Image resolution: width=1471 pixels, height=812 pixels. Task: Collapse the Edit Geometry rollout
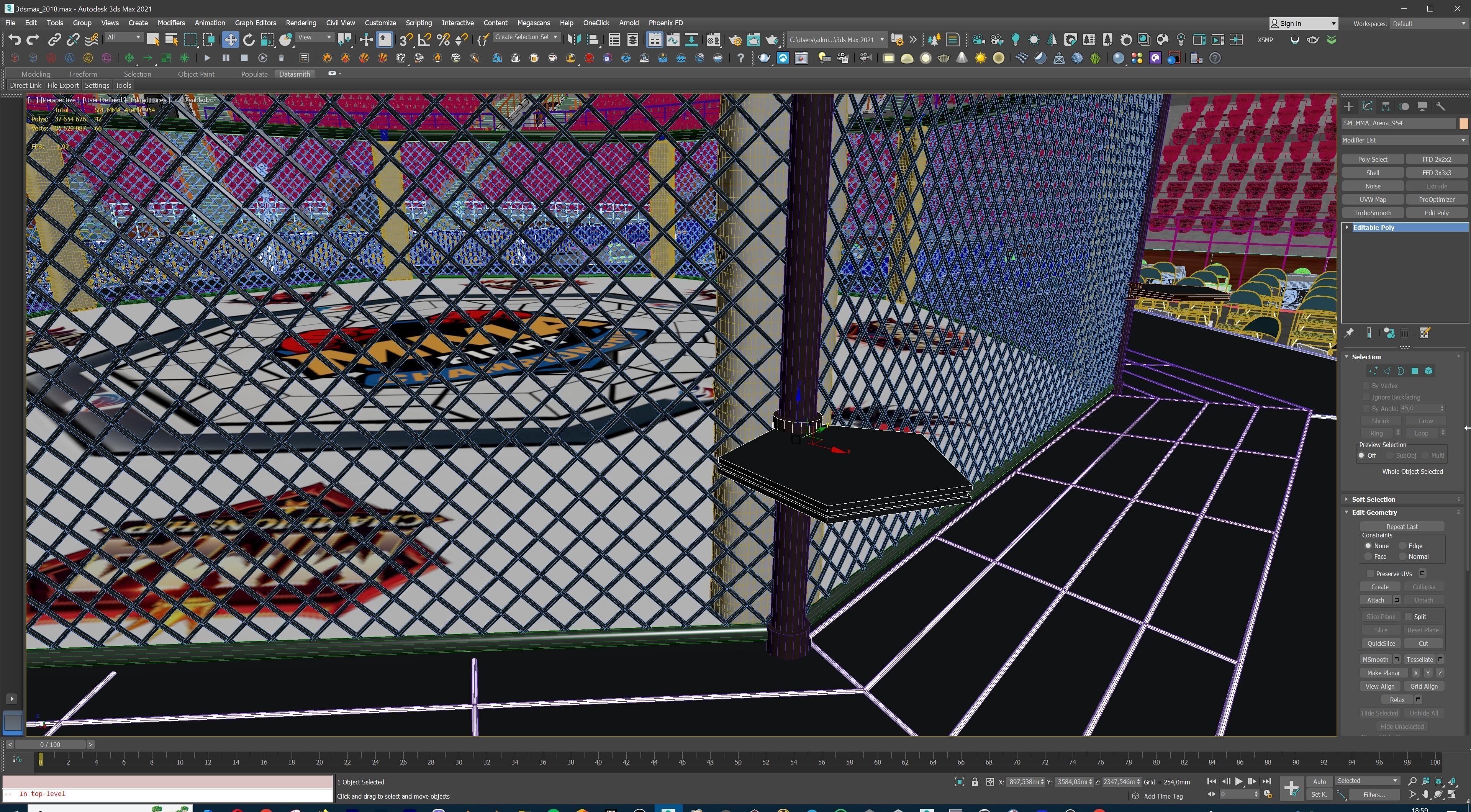click(x=1347, y=512)
